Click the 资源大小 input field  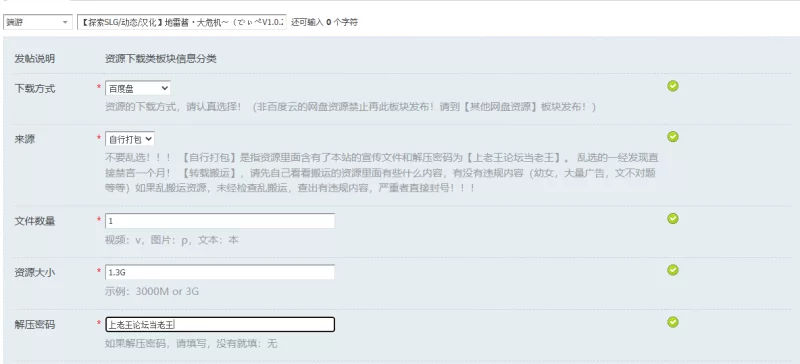click(220, 272)
